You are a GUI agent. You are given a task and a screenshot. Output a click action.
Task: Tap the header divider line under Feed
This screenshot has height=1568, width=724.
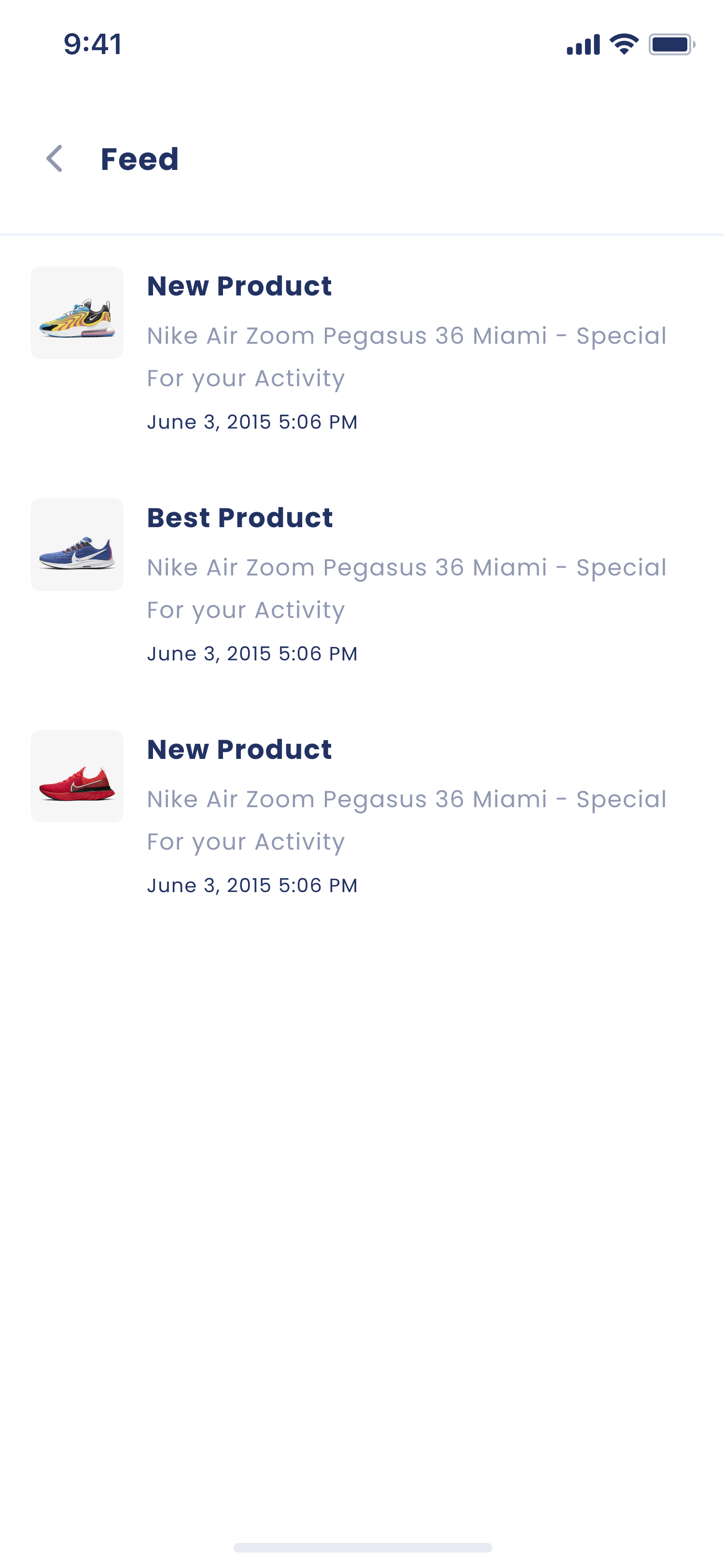pyautogui.click(x=362, y=234)
